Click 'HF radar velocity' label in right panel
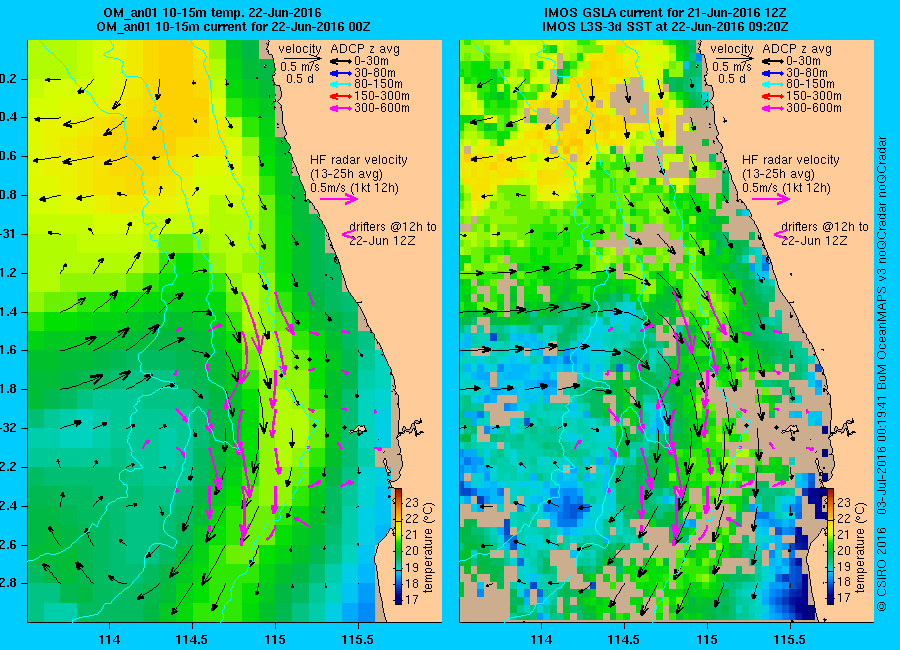Viewport: 900px width, 650px height. tap(791, 160)
